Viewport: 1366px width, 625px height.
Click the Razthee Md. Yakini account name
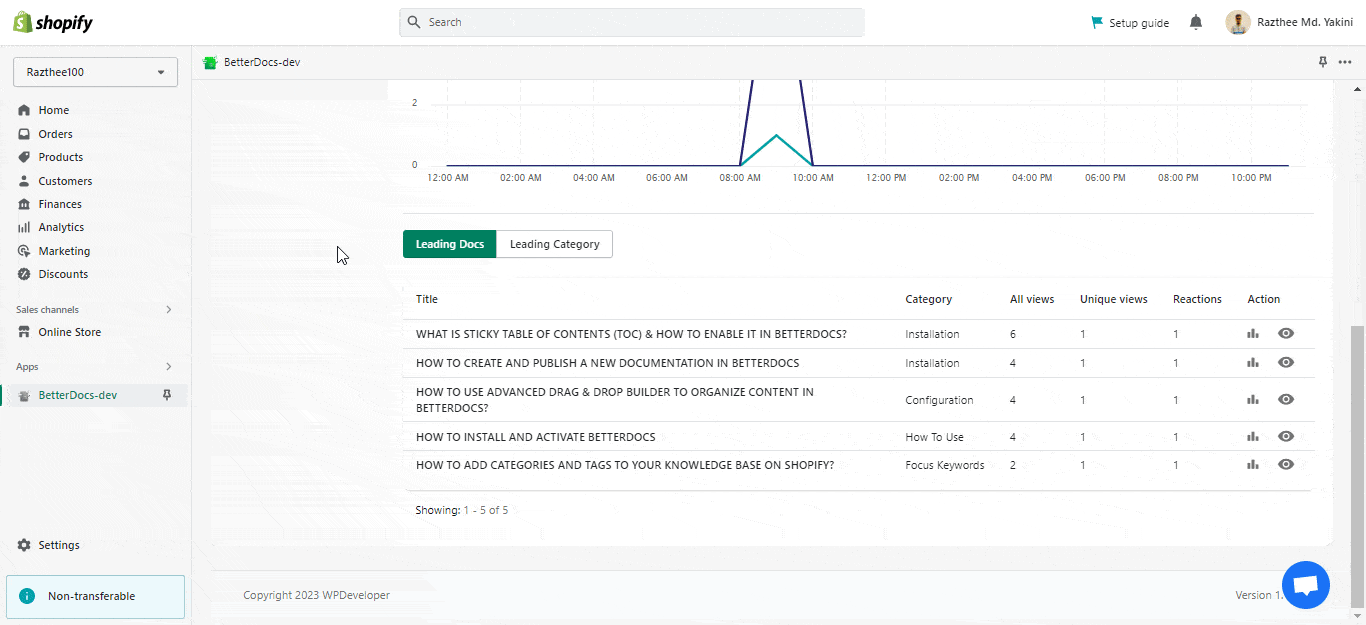[1305, 23]
